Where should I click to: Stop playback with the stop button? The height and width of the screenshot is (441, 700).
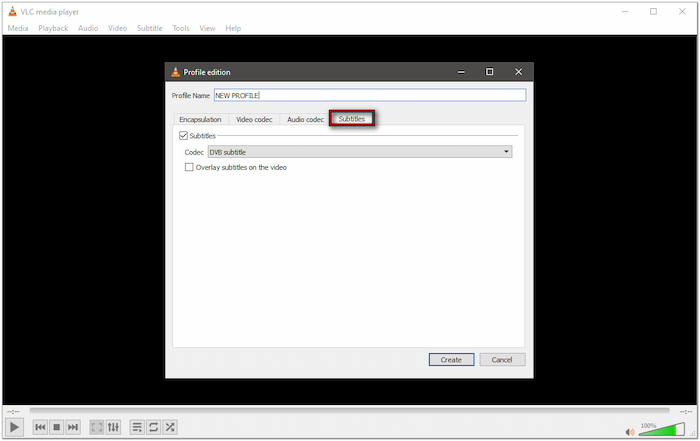tap(57, 427)
